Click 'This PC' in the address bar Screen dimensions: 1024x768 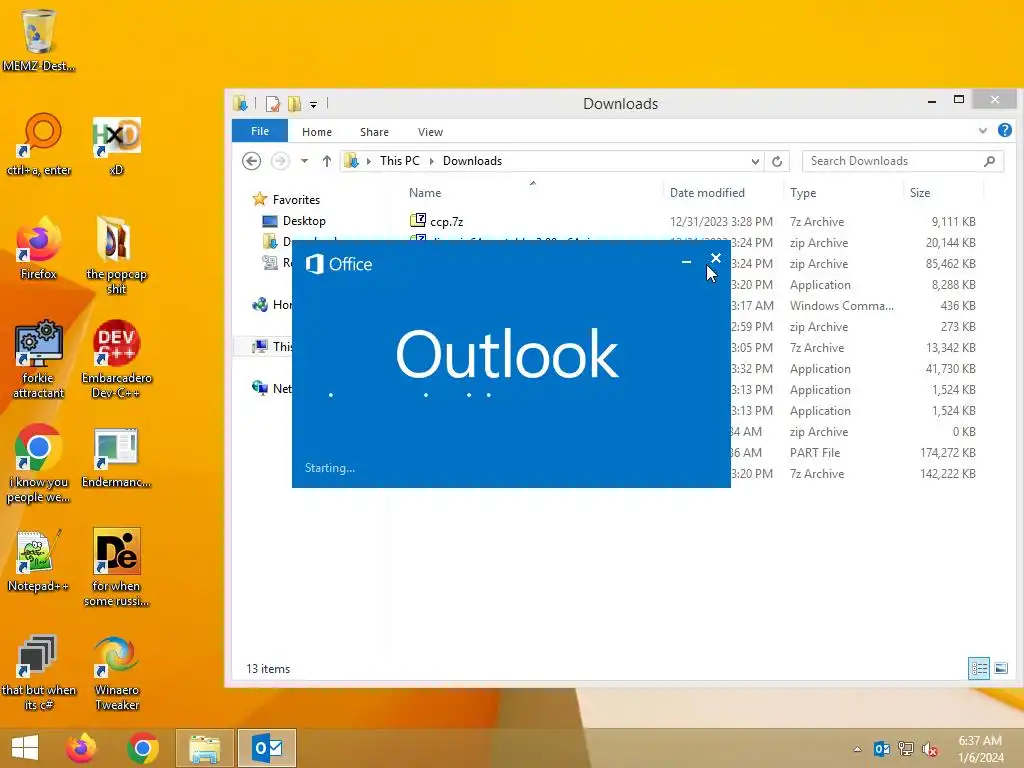tap(400, 161)
